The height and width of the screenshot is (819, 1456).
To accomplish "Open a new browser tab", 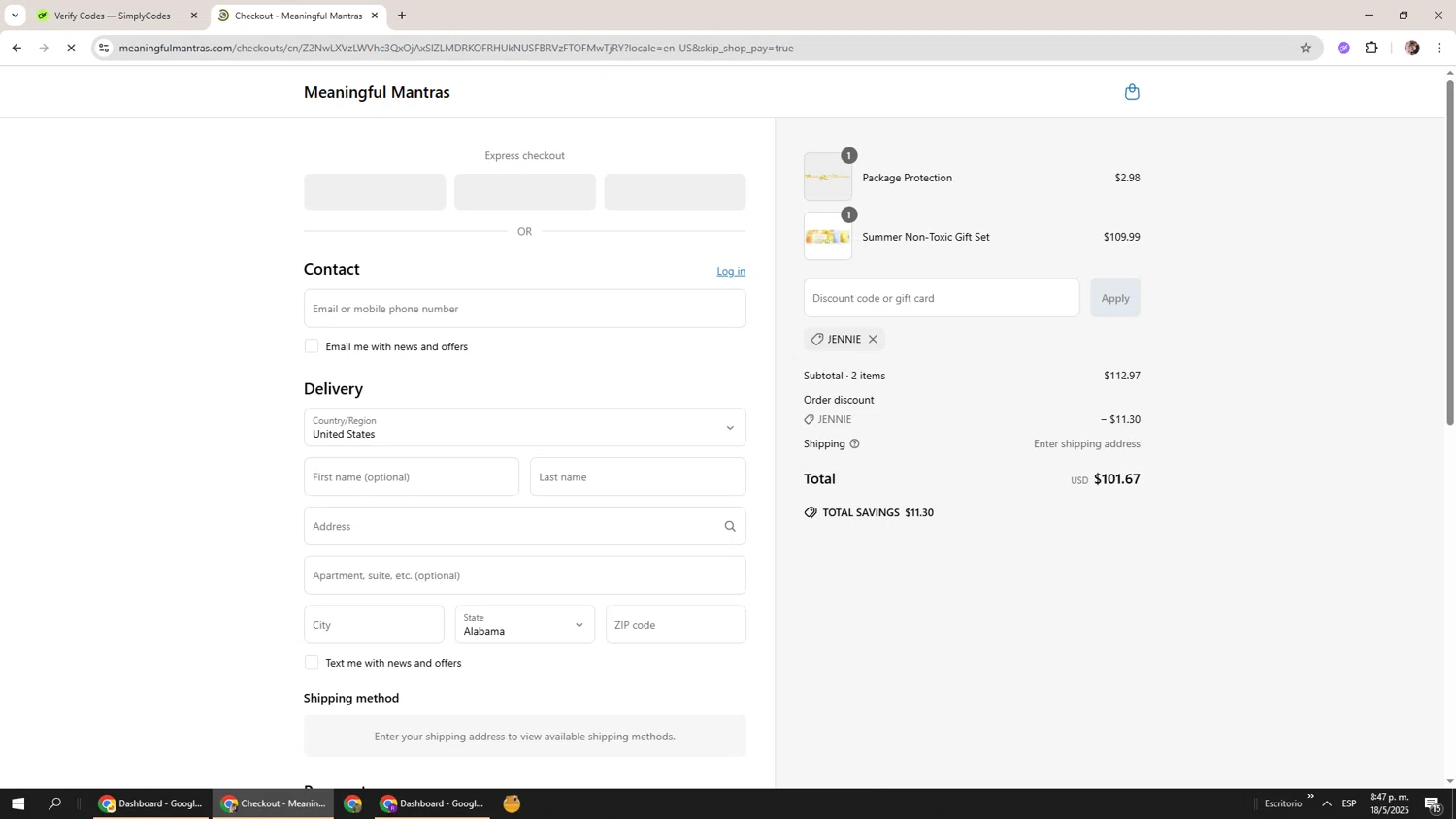I will 402,16.
